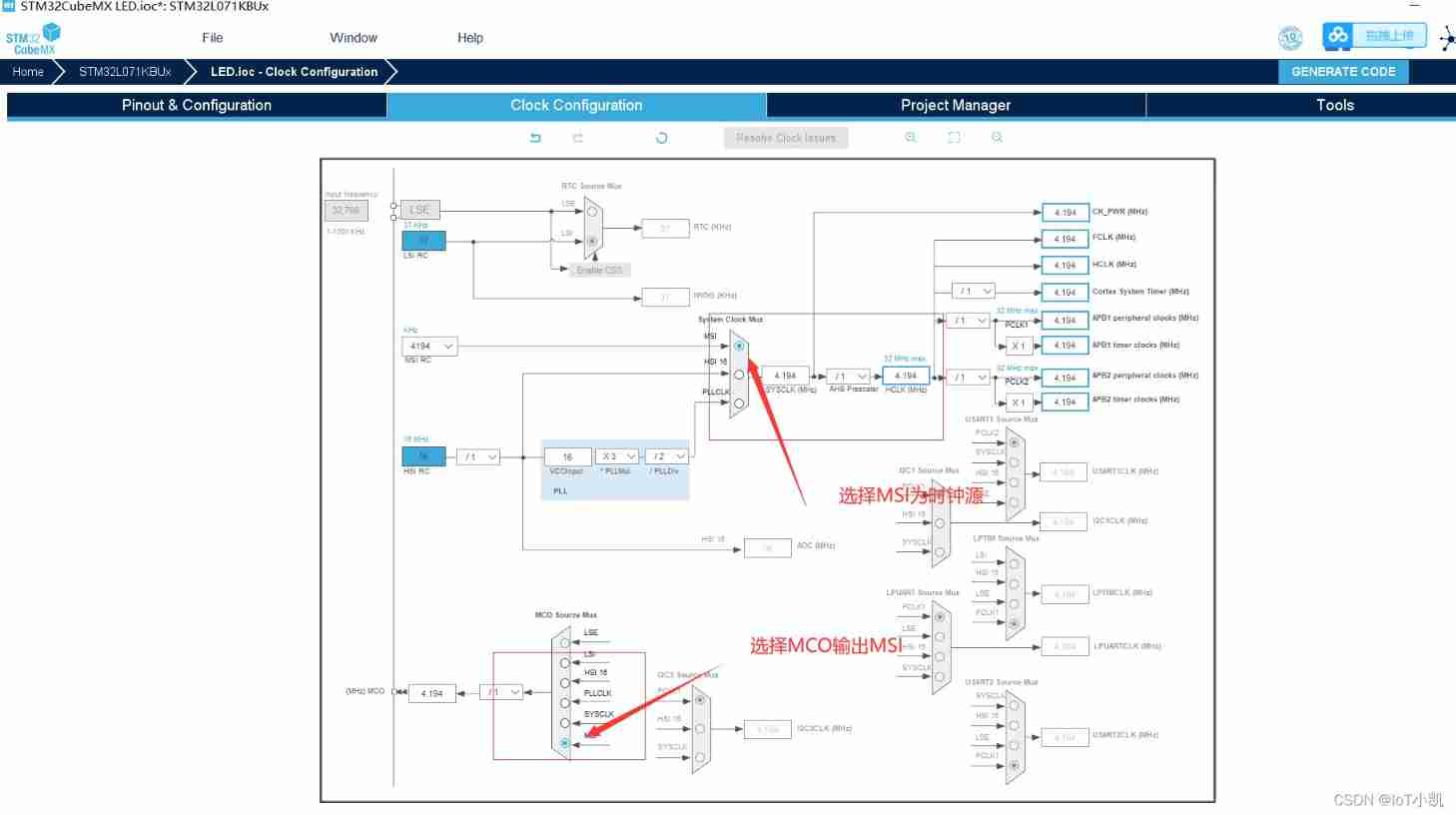
Task: Click the blue LSI RC clock block
Action: click(423, 241)
